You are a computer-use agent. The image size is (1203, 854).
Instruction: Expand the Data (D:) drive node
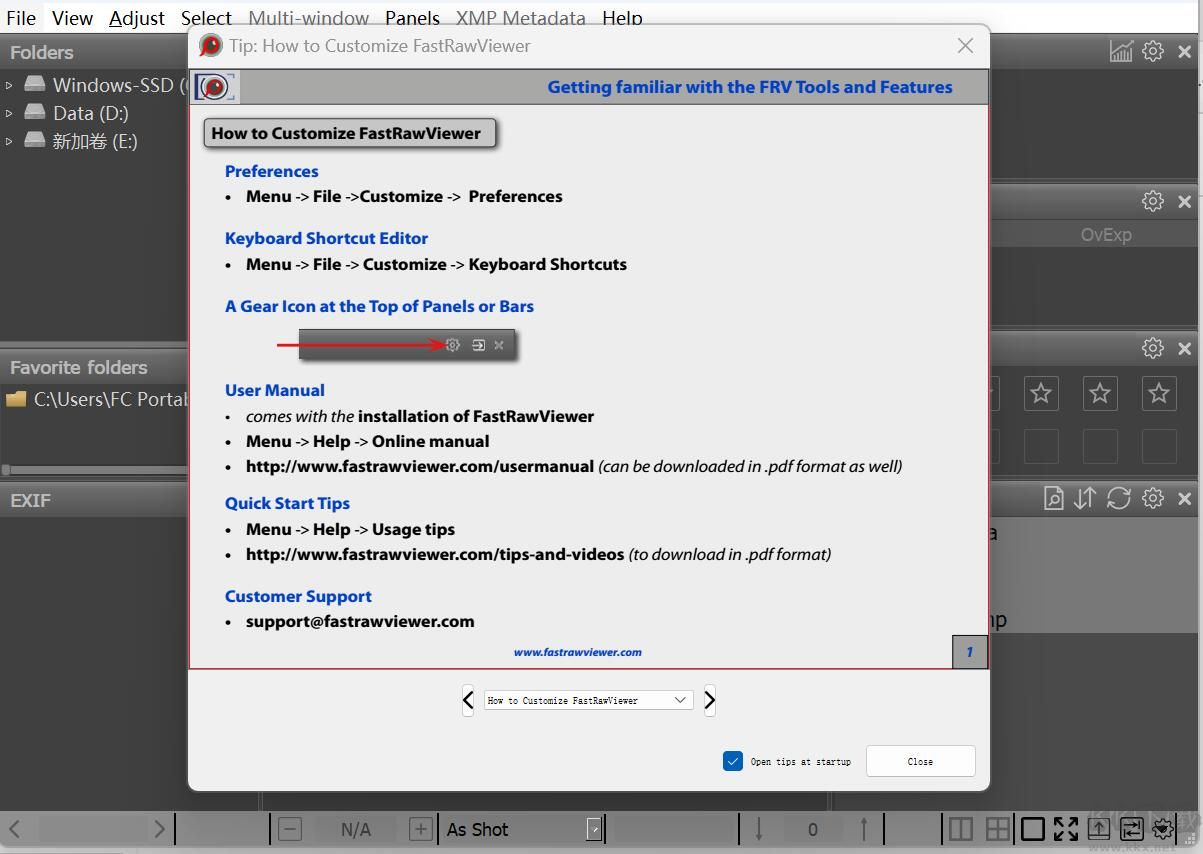pyautogui.click(x=10, y=113)
